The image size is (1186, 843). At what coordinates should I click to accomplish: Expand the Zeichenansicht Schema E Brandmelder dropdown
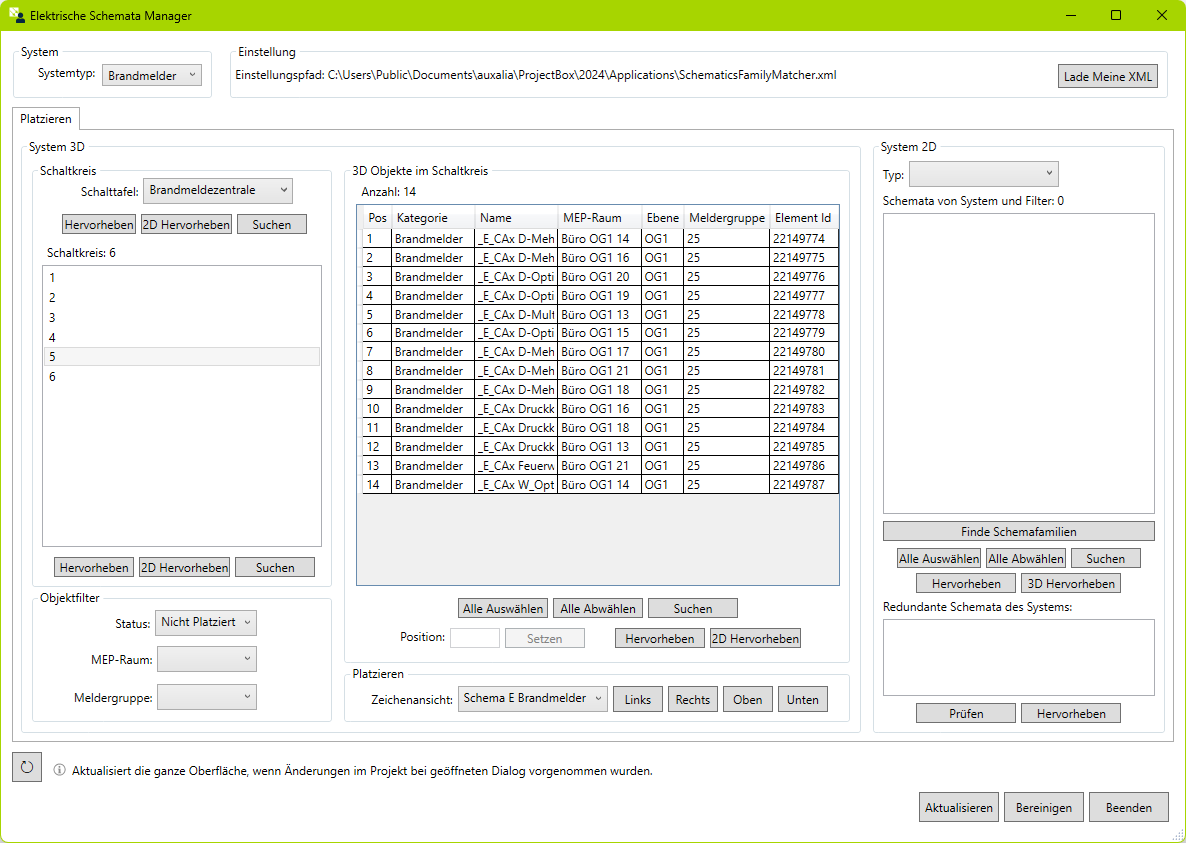pos(532,699)
